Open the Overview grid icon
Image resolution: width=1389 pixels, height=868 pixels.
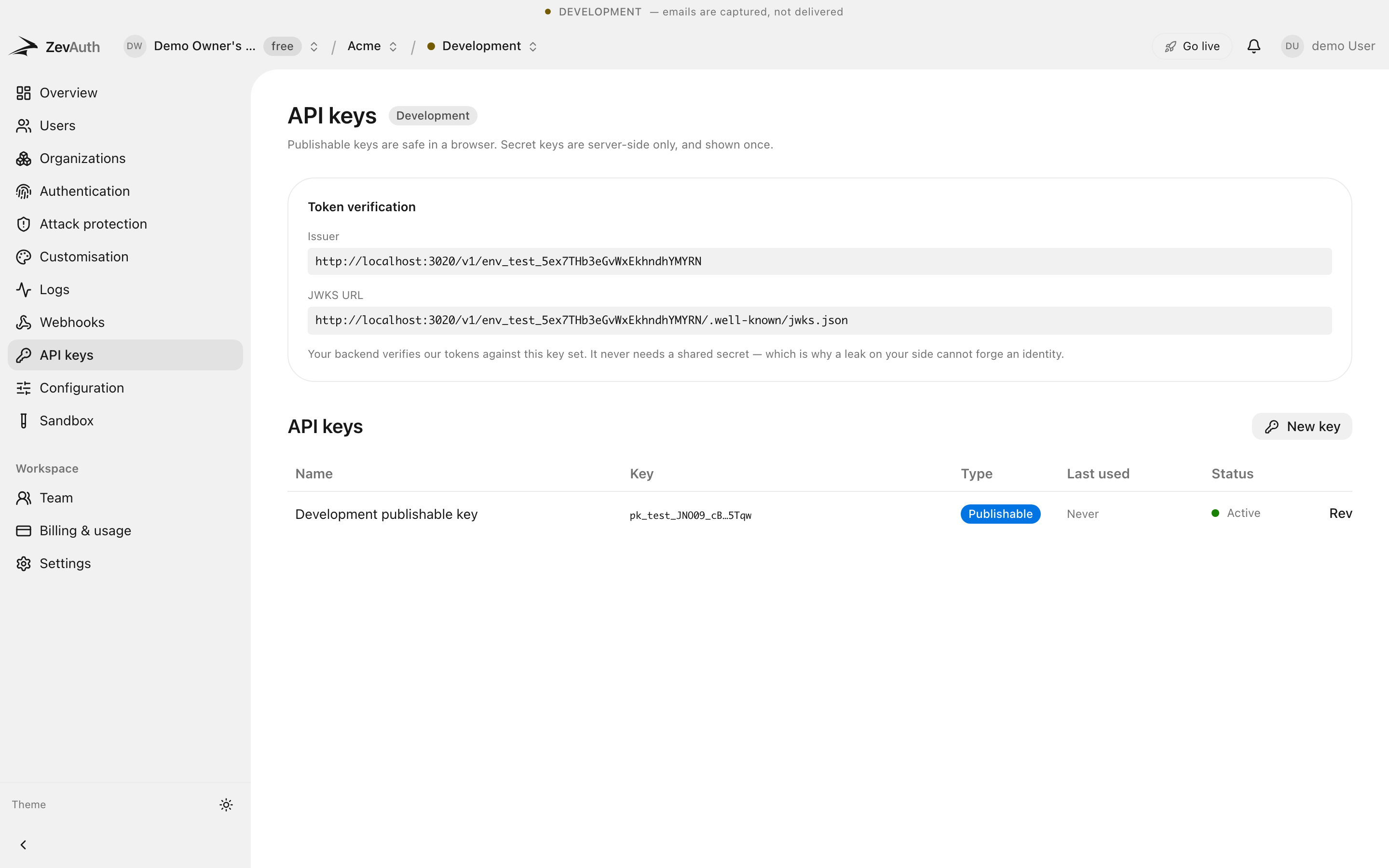pos(24,93)
